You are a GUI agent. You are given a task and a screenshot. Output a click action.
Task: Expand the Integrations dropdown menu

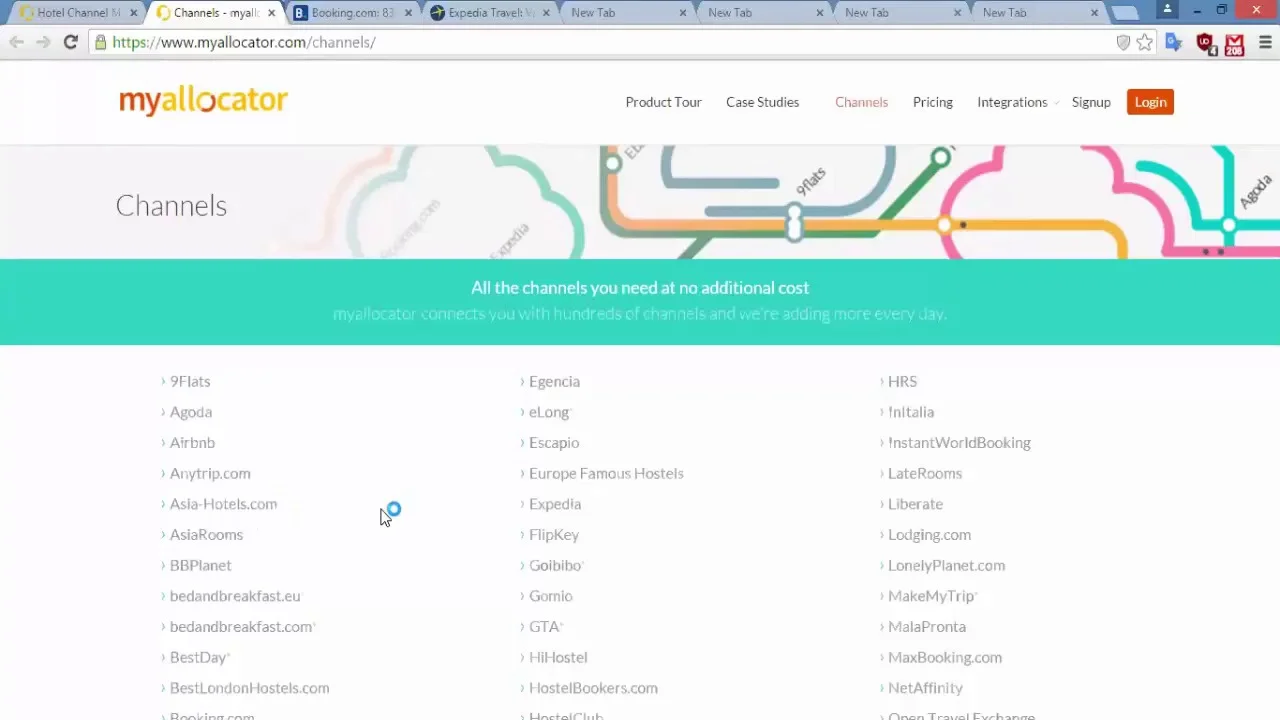(1018, 102)
